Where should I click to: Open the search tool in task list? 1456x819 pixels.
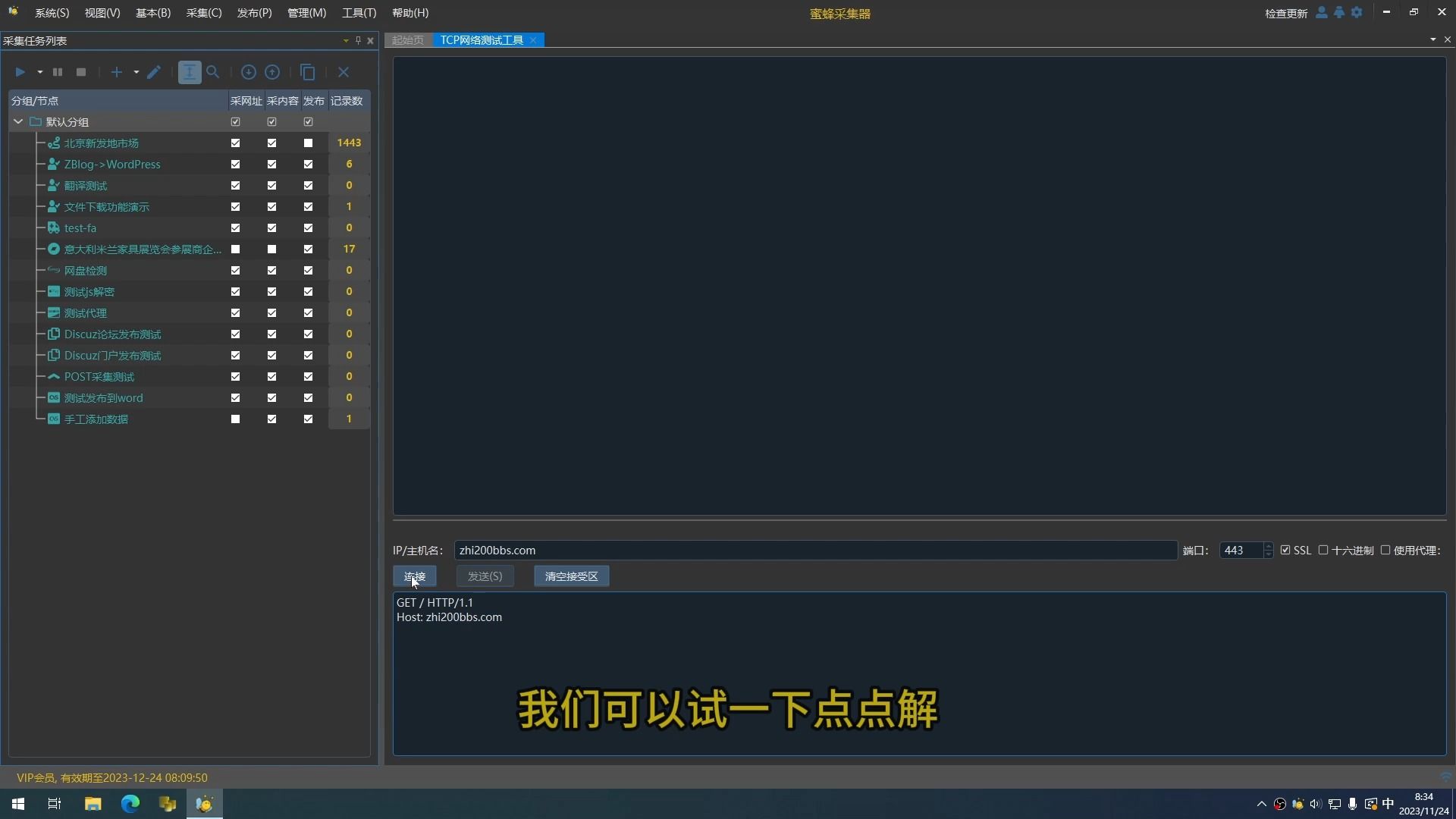click(x=213, y=72)
